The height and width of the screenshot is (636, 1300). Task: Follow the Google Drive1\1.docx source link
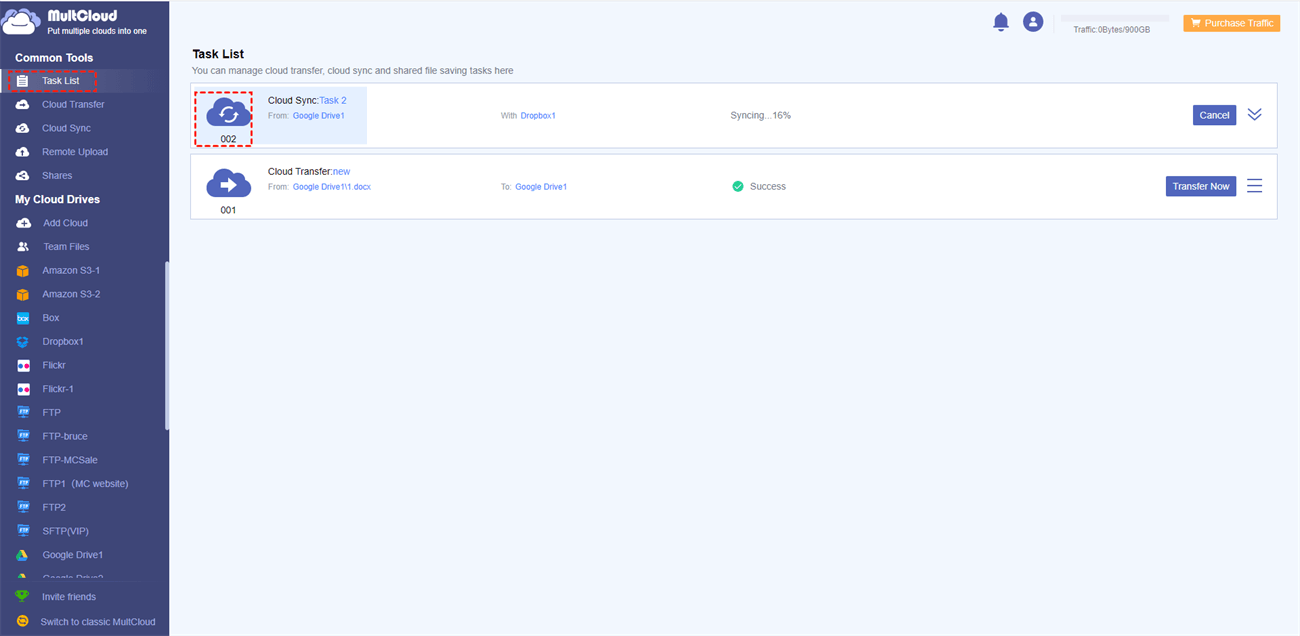(332, 187)
